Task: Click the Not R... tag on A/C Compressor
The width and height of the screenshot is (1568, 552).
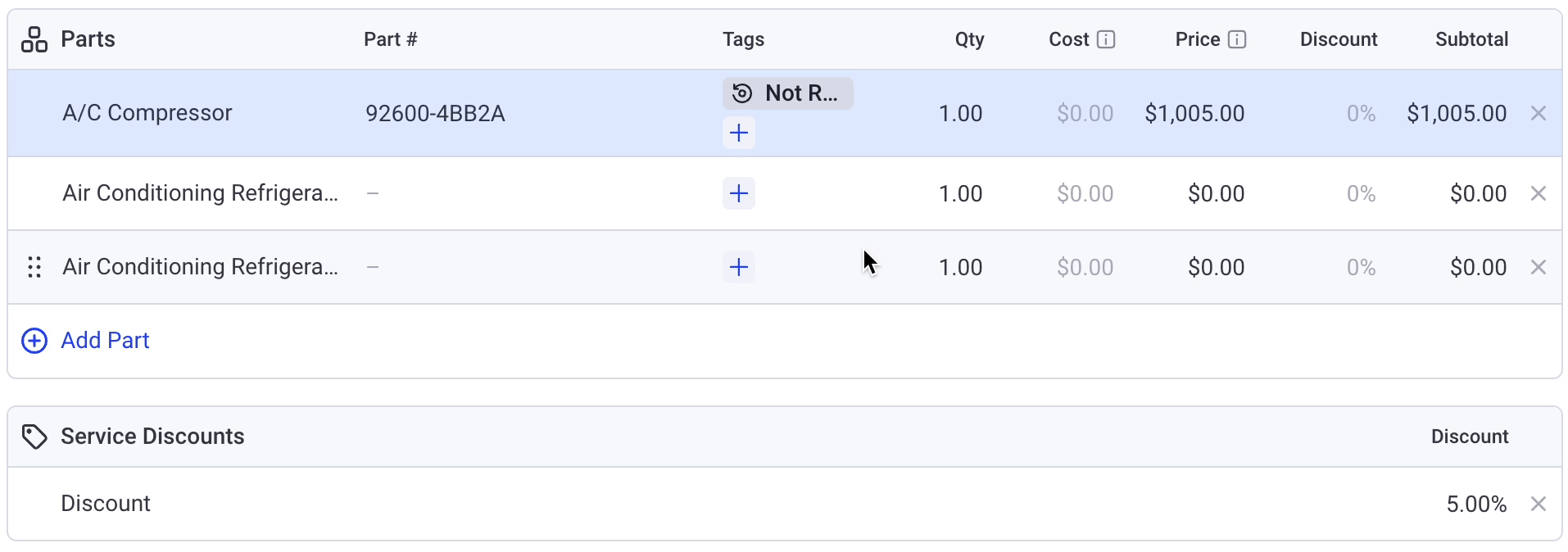Action: coord(787,93)
